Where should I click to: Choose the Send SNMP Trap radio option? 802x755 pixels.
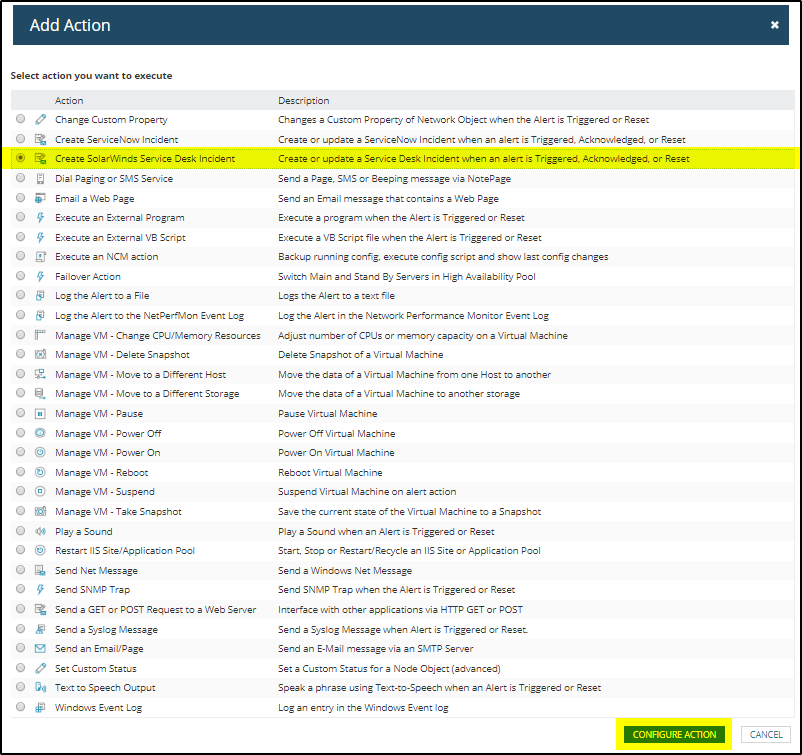coord(20,589)
